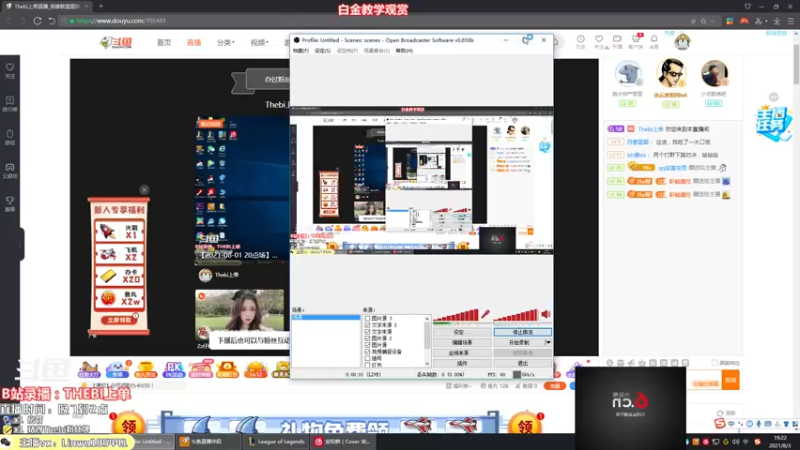
Task: Collapse the 主播任务 floating badge
Action: coord(774,97)
